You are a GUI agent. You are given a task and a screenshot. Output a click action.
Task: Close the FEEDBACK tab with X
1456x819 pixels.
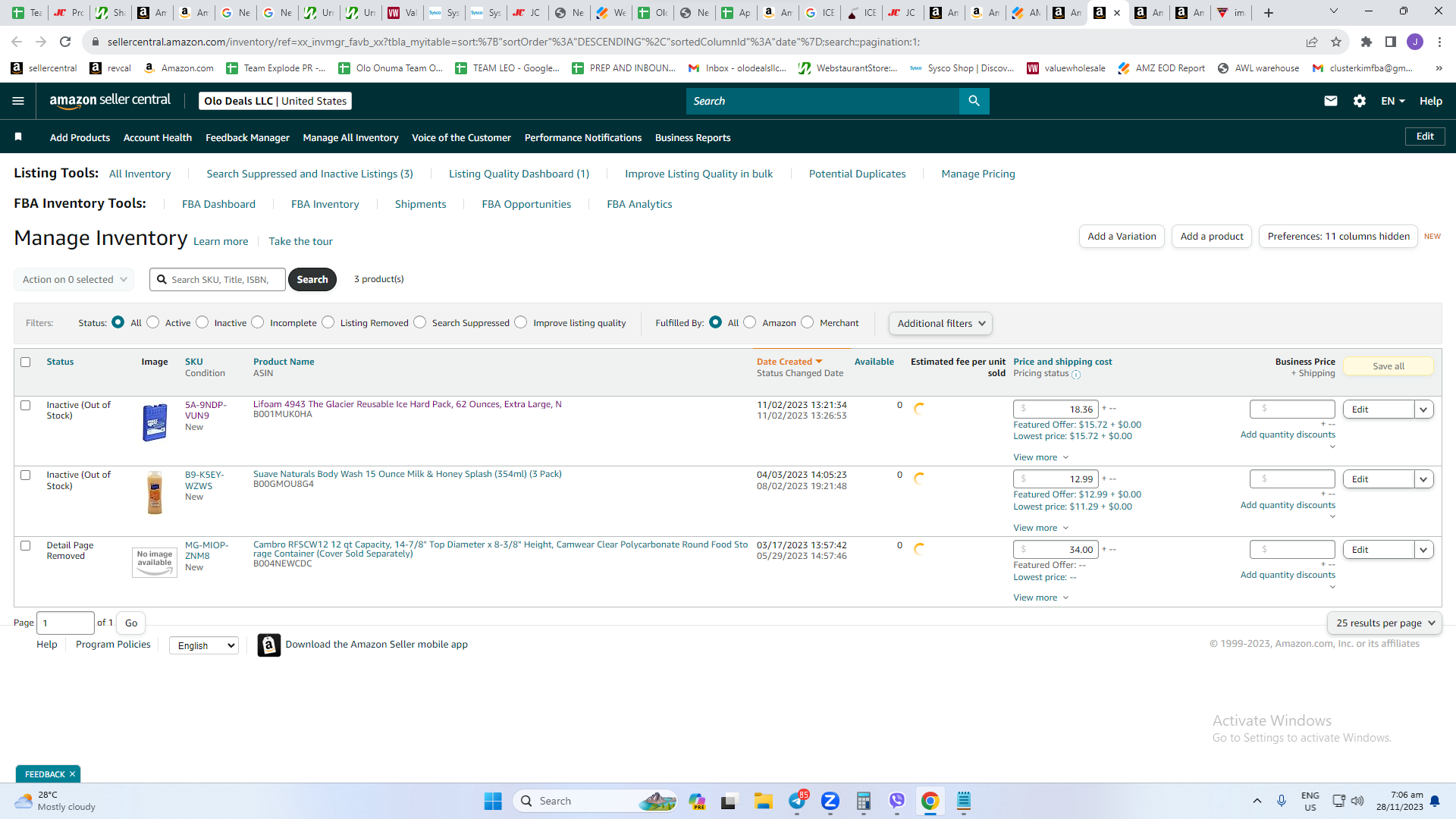72,774
